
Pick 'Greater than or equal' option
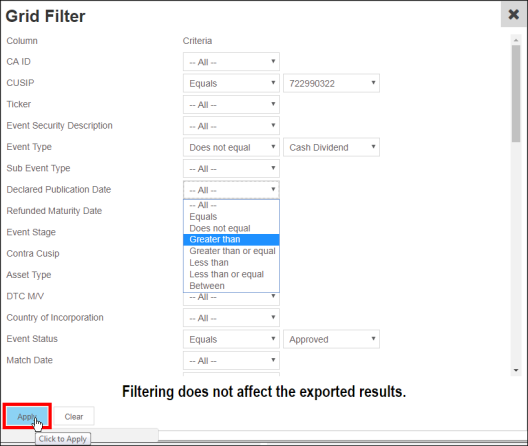coord(231,251)
